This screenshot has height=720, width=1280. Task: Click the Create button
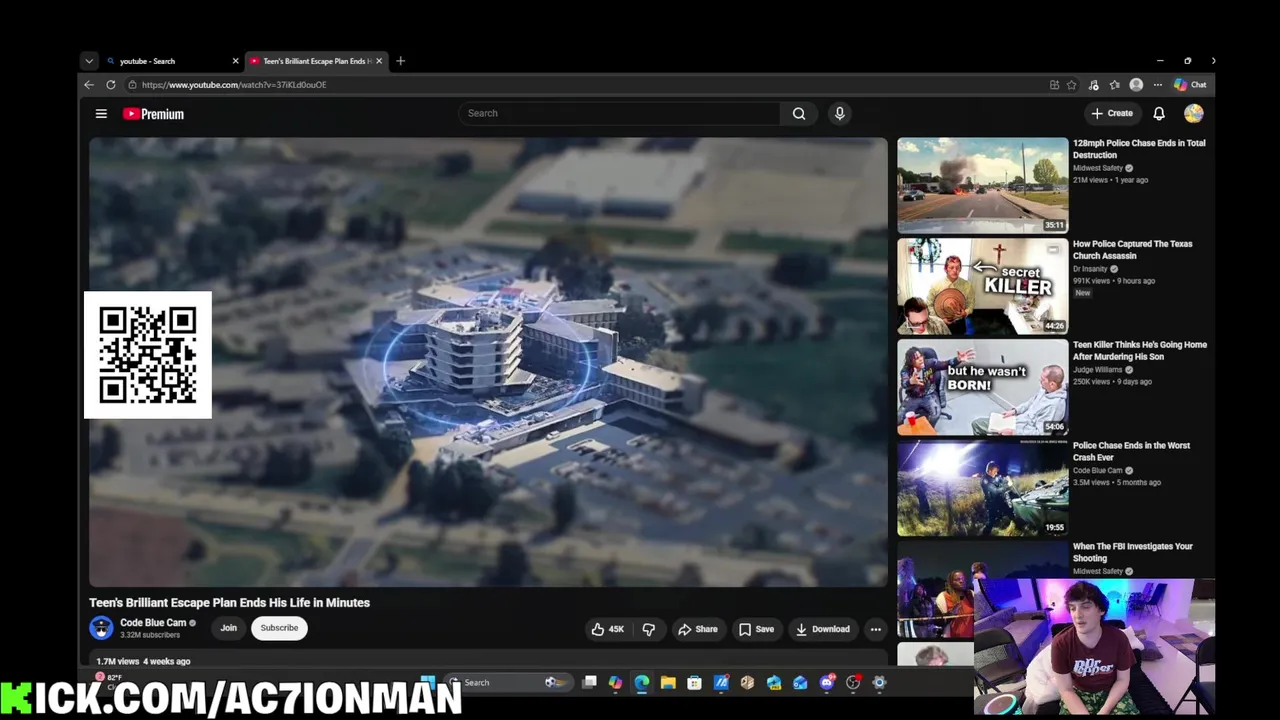[1112, 114]
